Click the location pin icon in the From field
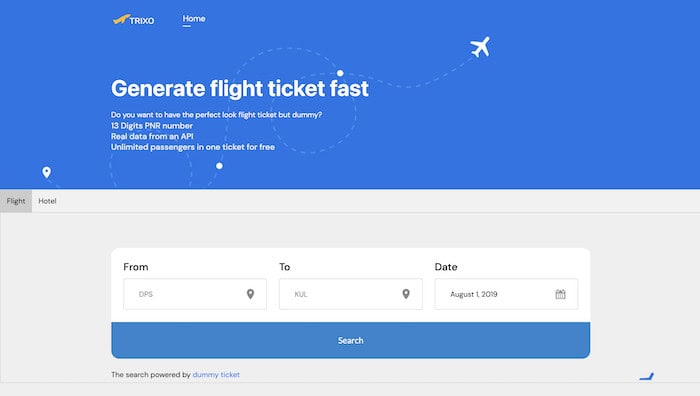700x396 pixels. pos(250,294)
